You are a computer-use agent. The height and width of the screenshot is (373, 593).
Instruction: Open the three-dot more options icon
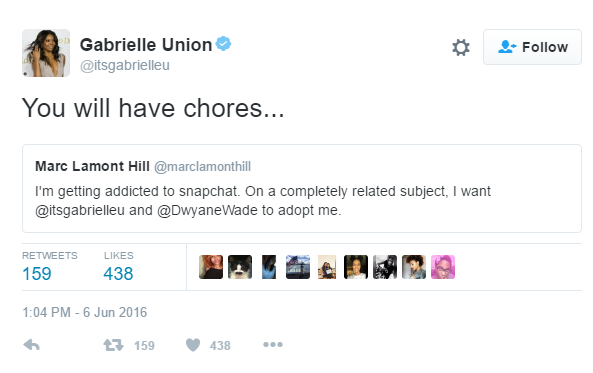tap(273, 344)
